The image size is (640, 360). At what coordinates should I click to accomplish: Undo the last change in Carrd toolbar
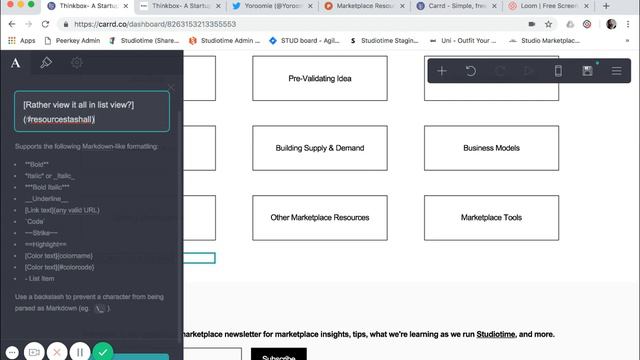[471, 71]
